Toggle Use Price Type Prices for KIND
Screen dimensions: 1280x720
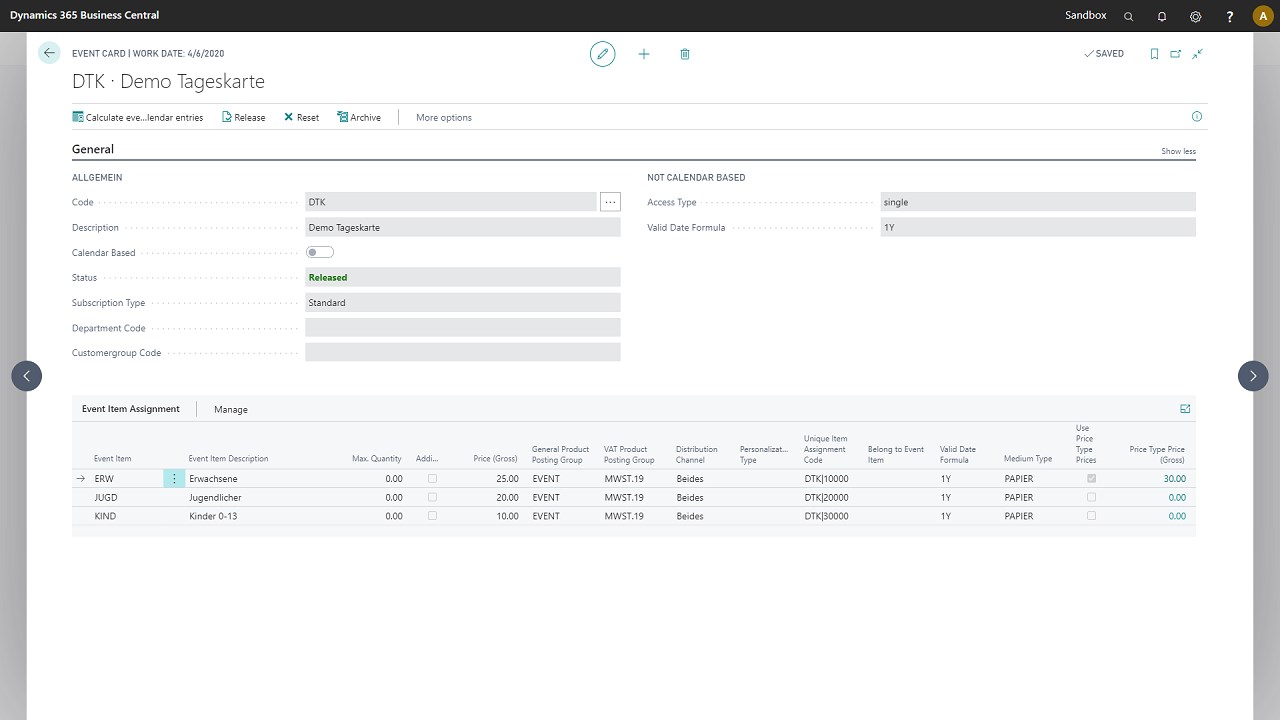tap(1091, 516)
